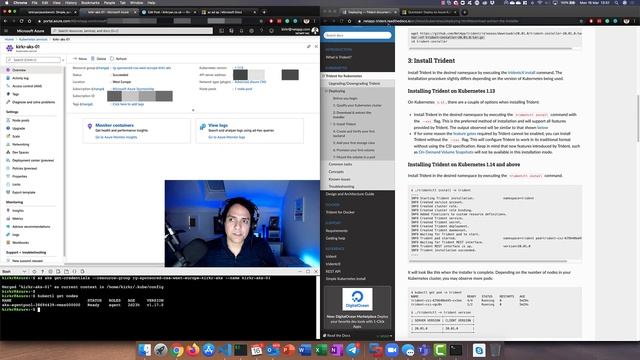Screen dimensions: 640x360
Task: Click Refresh button in AKS toolbar
Action: tap(118, 59)
